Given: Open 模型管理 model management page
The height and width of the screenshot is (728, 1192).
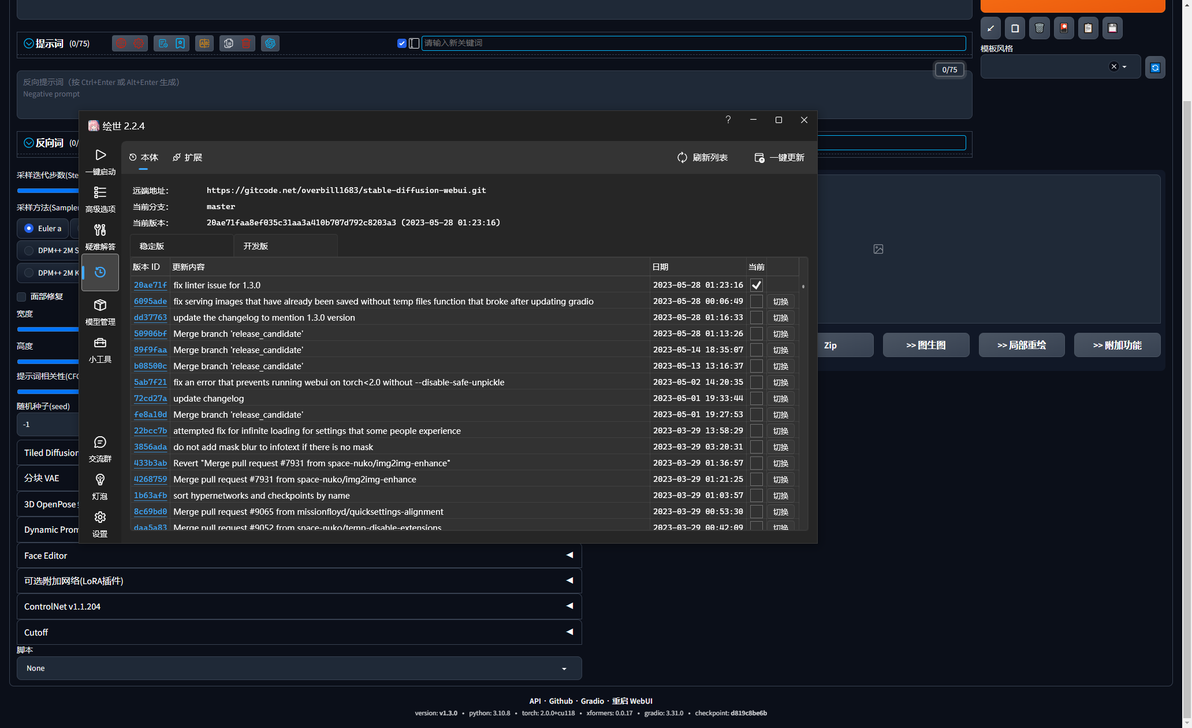Looking at the screenshot, I should [100, 312].
